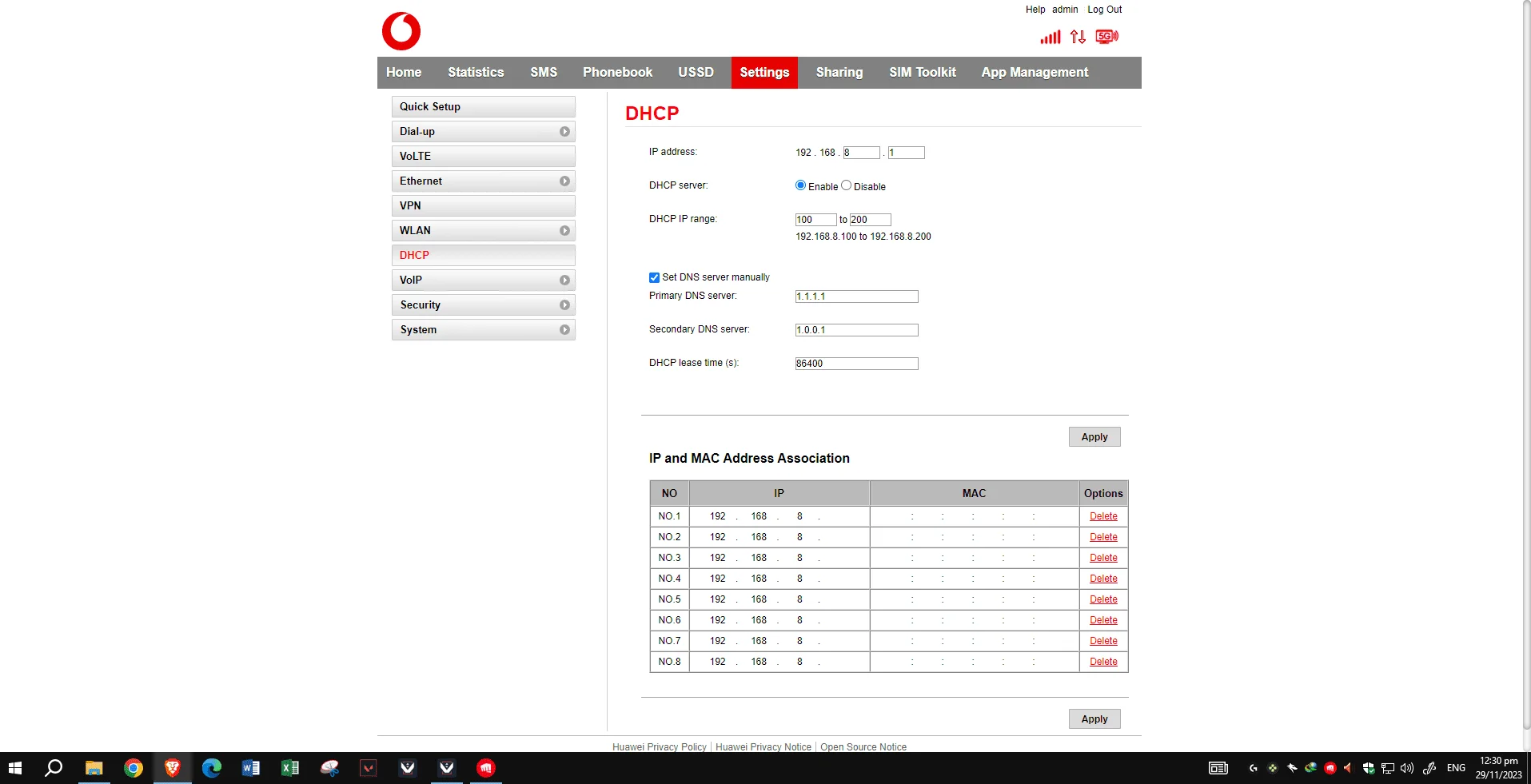1531x784 pixels.
Task: Delete the NO.1 association entry
Action: point(1103,516)
